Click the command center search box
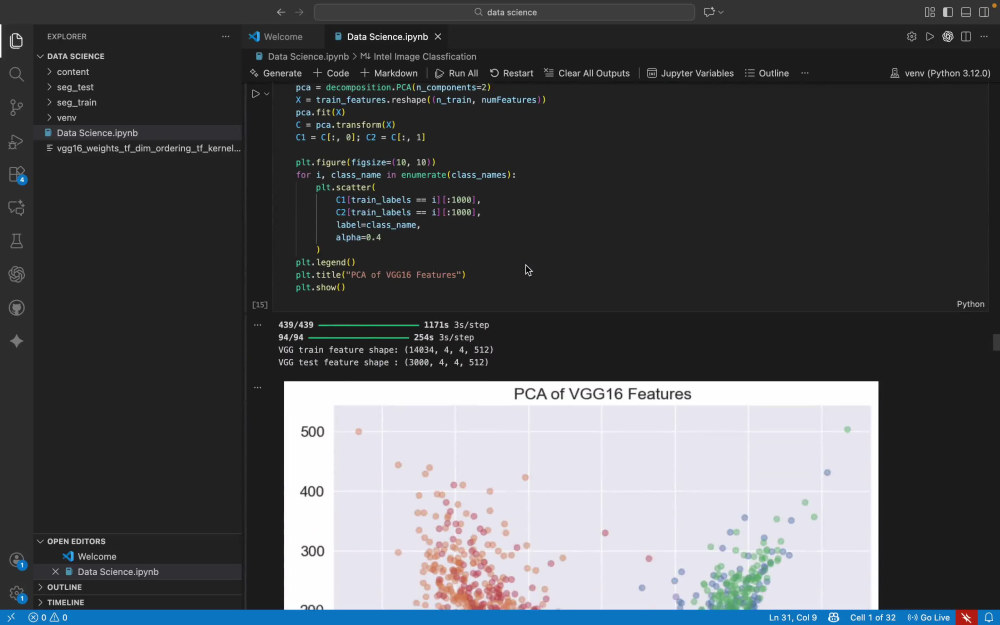Image resolution: width=1000 pixels, height=625 pixels. coord(504,12)
